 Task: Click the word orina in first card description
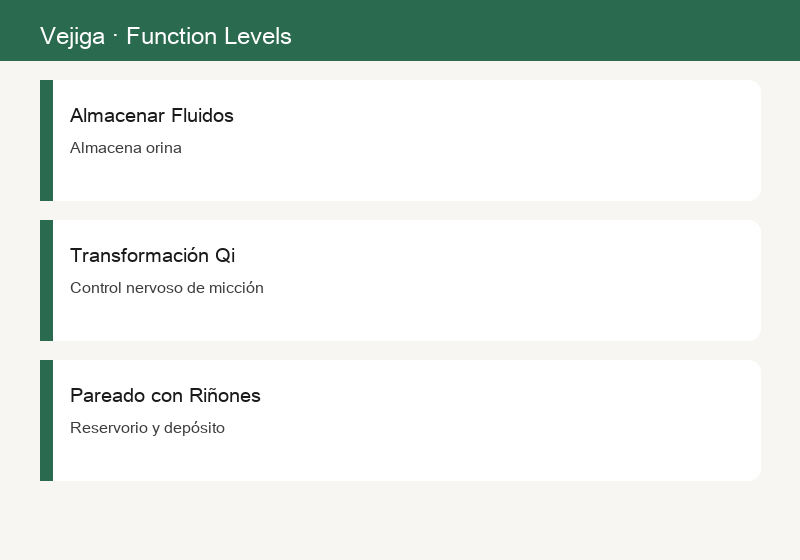(x=164, y=147)
